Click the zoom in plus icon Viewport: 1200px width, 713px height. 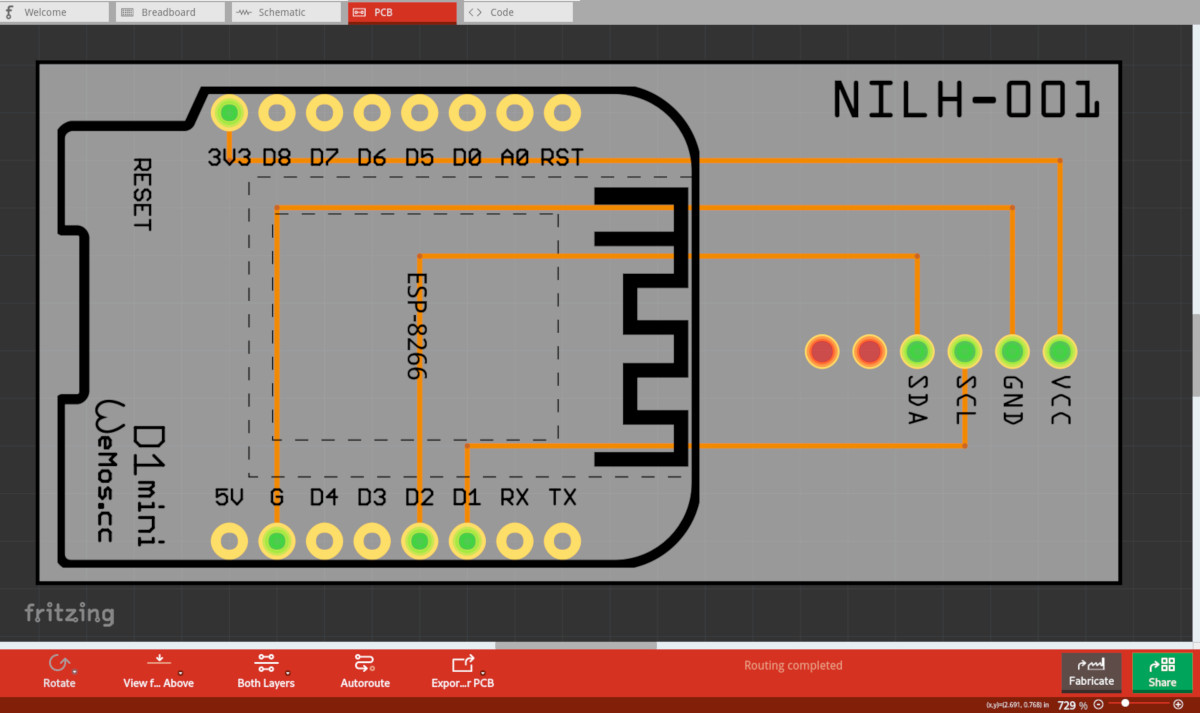click(1178, 705)
